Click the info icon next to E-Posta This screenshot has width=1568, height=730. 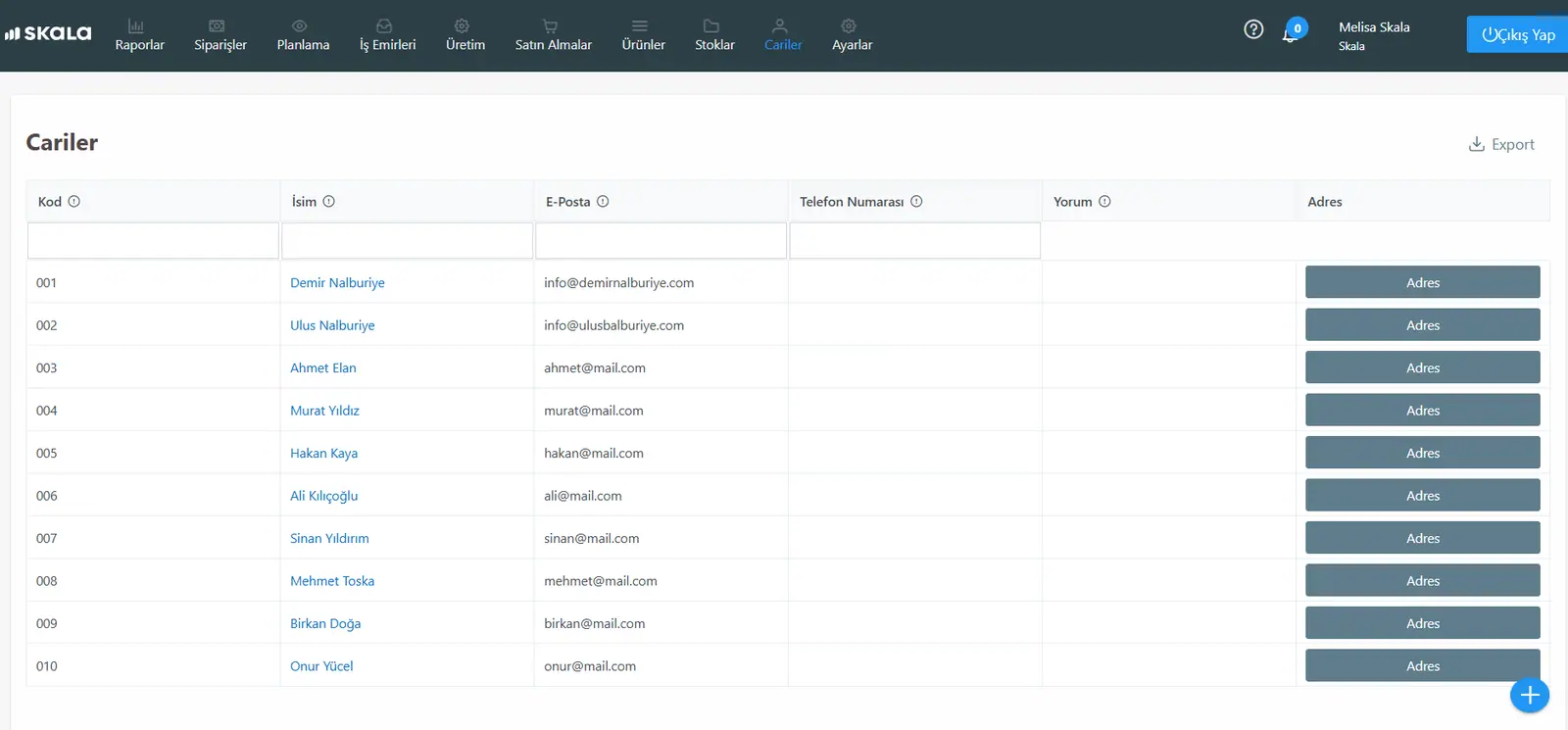pos(603,202)
